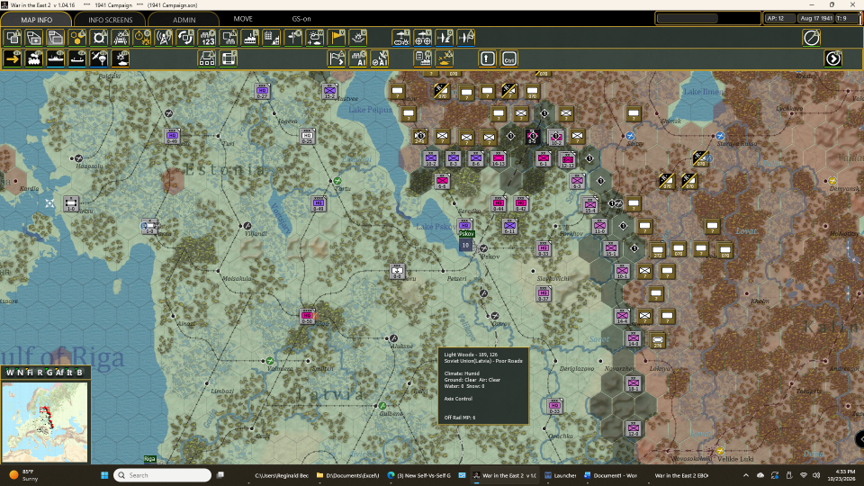The width and height of the screenshot is (864, 486).
Task: Click the Windows taskbar Search box
Action: point(163,475)
